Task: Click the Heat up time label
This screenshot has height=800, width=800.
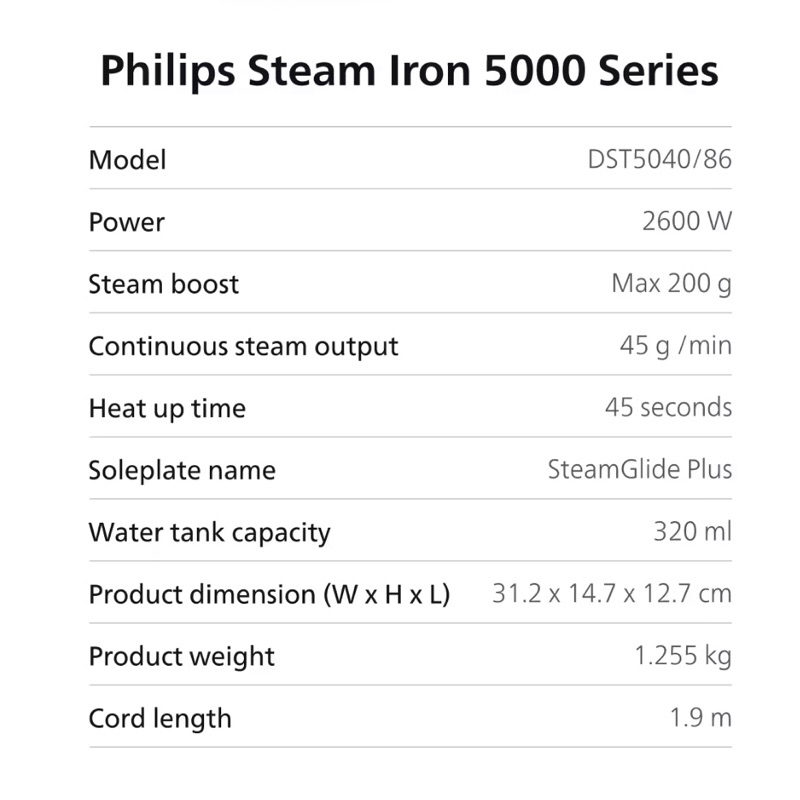Action: pos(166,408)
